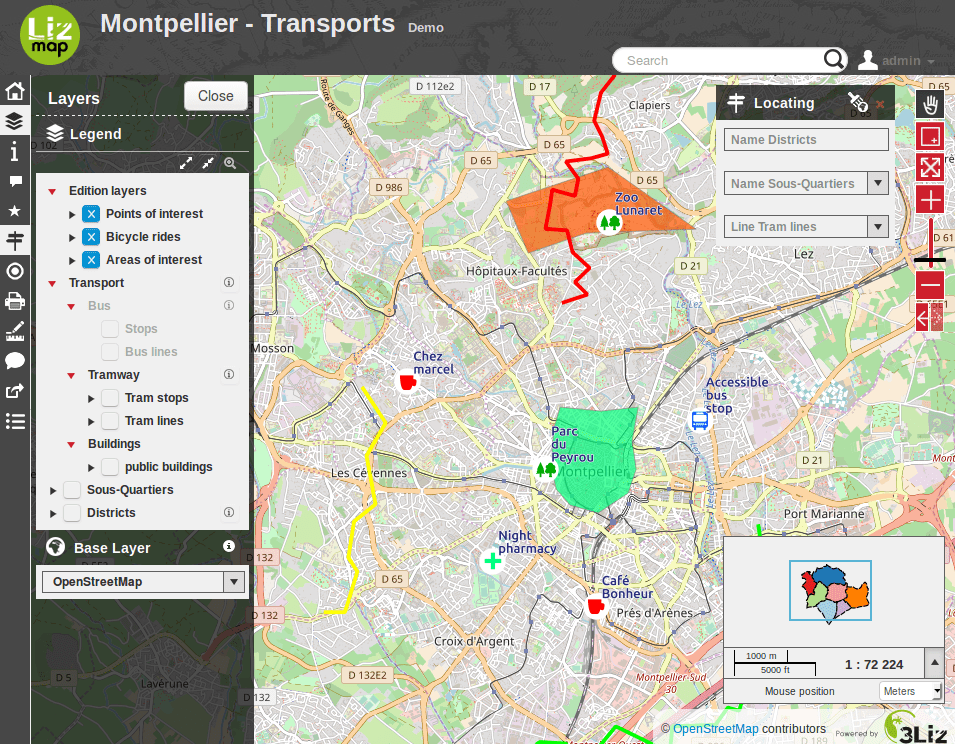955x744 pixels.
Task: Click the legend filter magnifier icon
Action: point(230,163)
